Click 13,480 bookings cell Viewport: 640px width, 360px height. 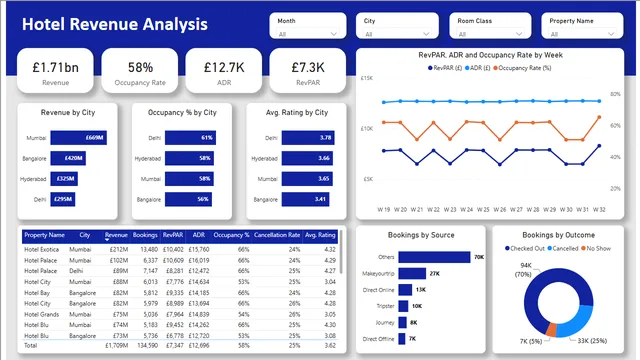point(149,249)
